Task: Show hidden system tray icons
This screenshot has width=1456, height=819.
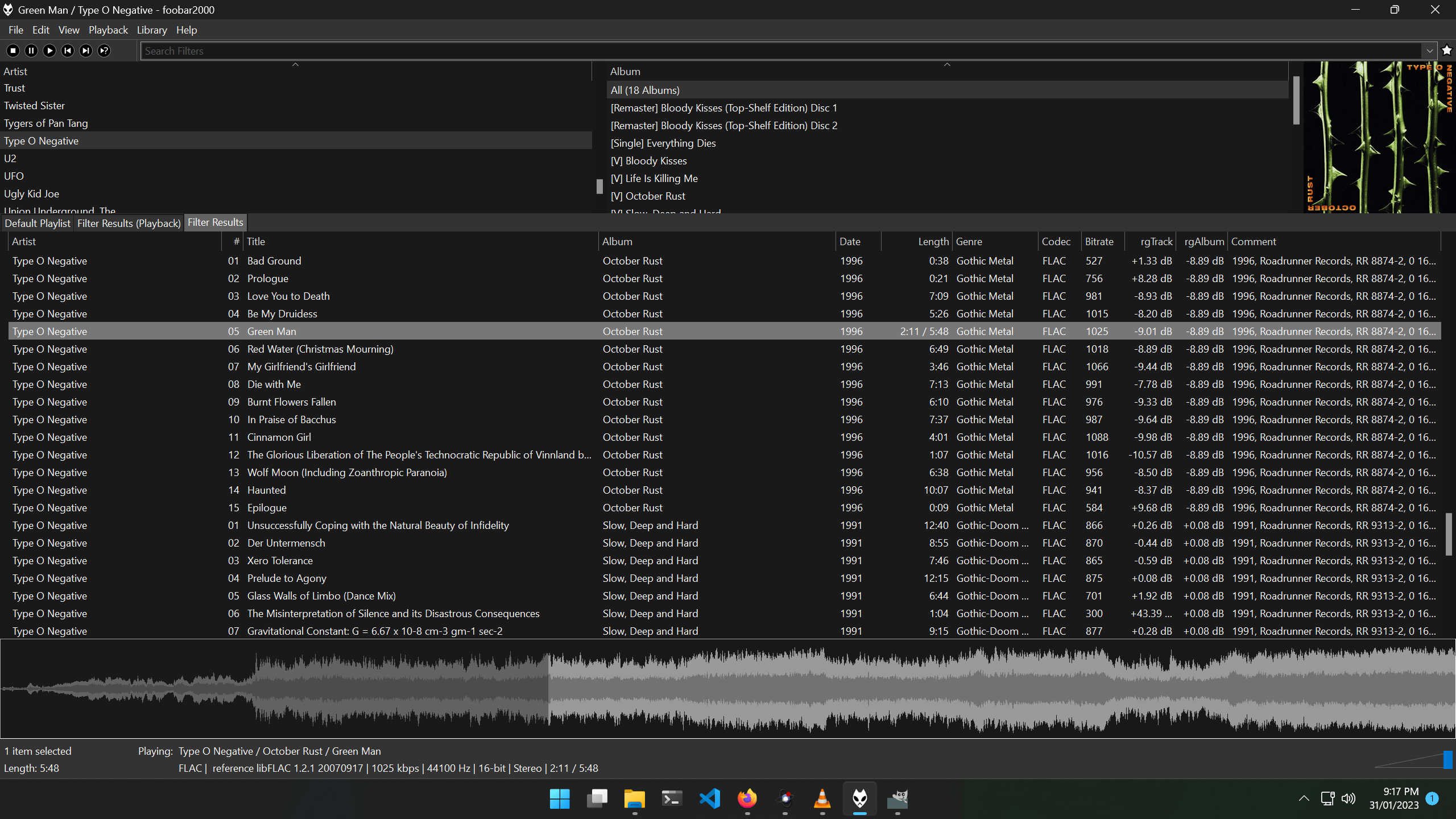Action: 1304,799
